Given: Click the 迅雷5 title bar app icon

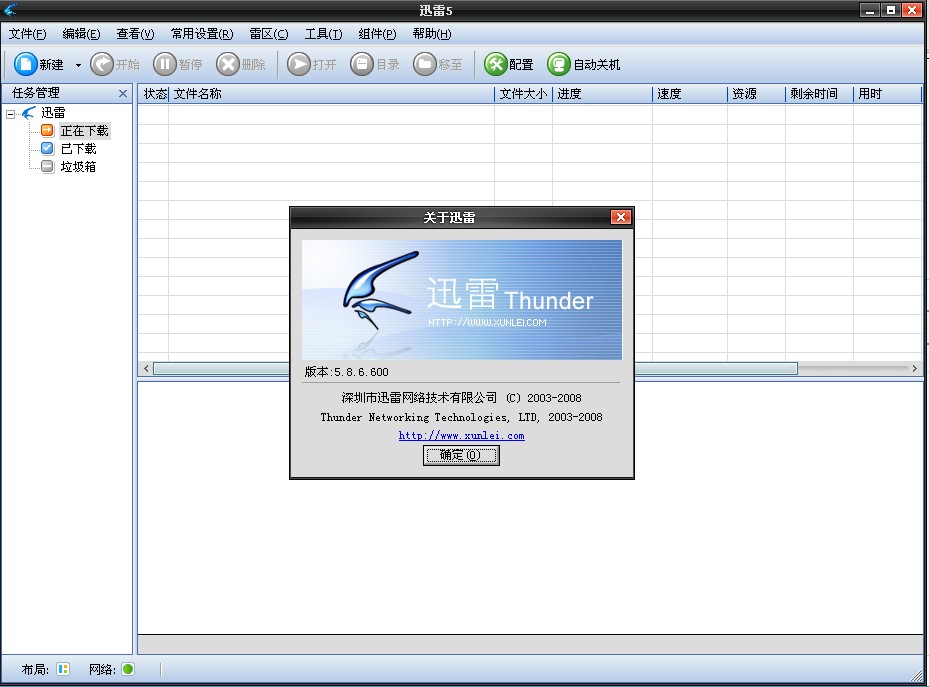Looking at the screenshot, I should click(x=10, y=9).
